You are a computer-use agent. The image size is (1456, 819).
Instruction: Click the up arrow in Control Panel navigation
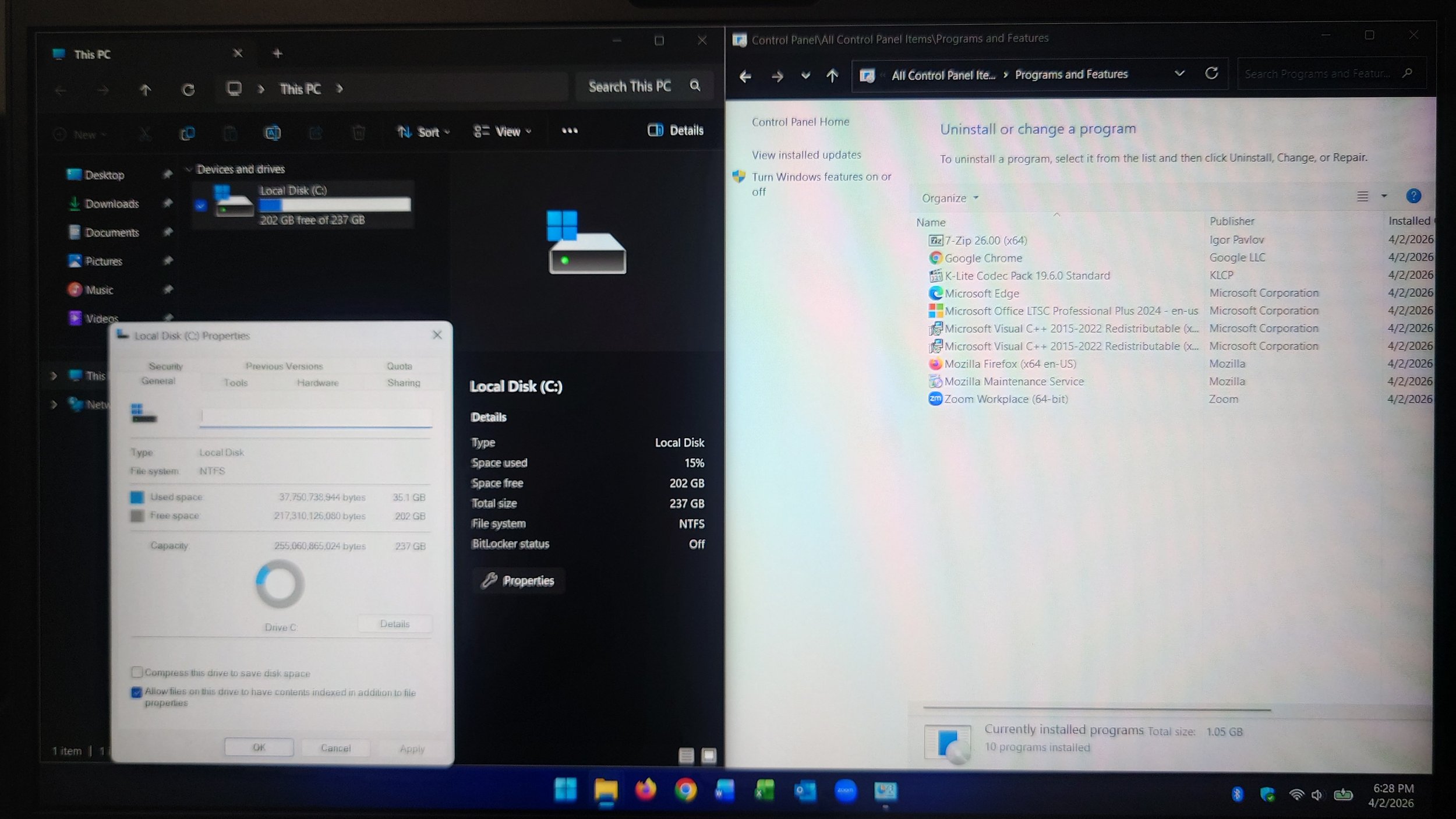click(x=832, y=76)
